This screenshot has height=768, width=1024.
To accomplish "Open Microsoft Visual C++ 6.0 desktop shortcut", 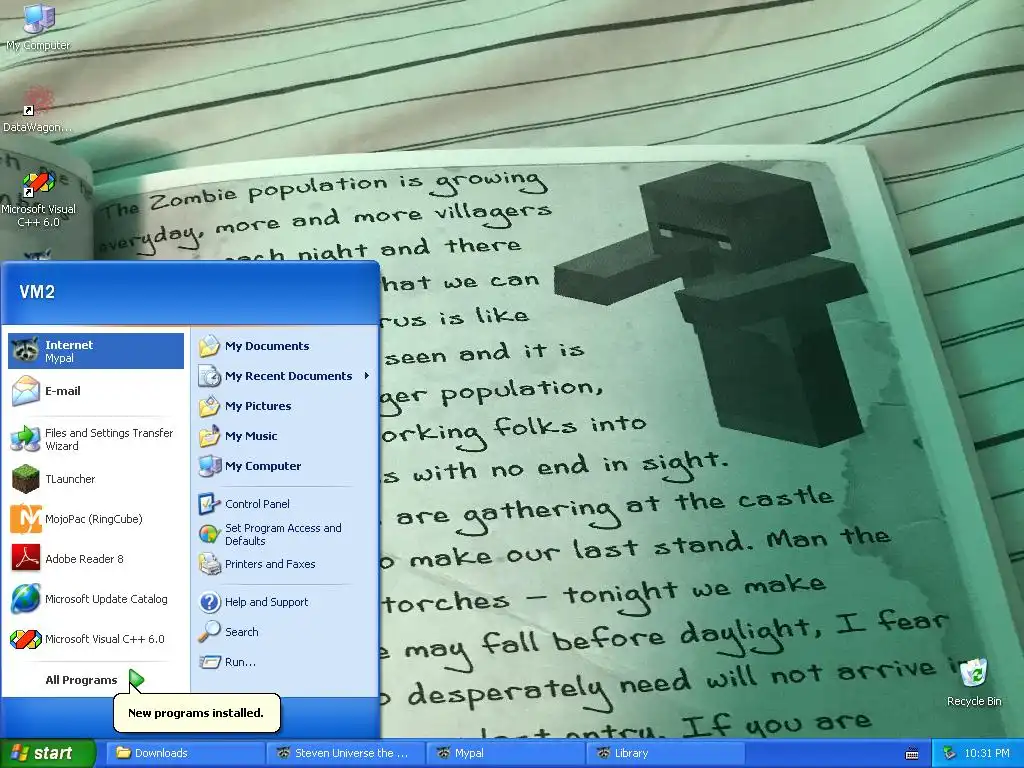I will [x=38, y=199].
